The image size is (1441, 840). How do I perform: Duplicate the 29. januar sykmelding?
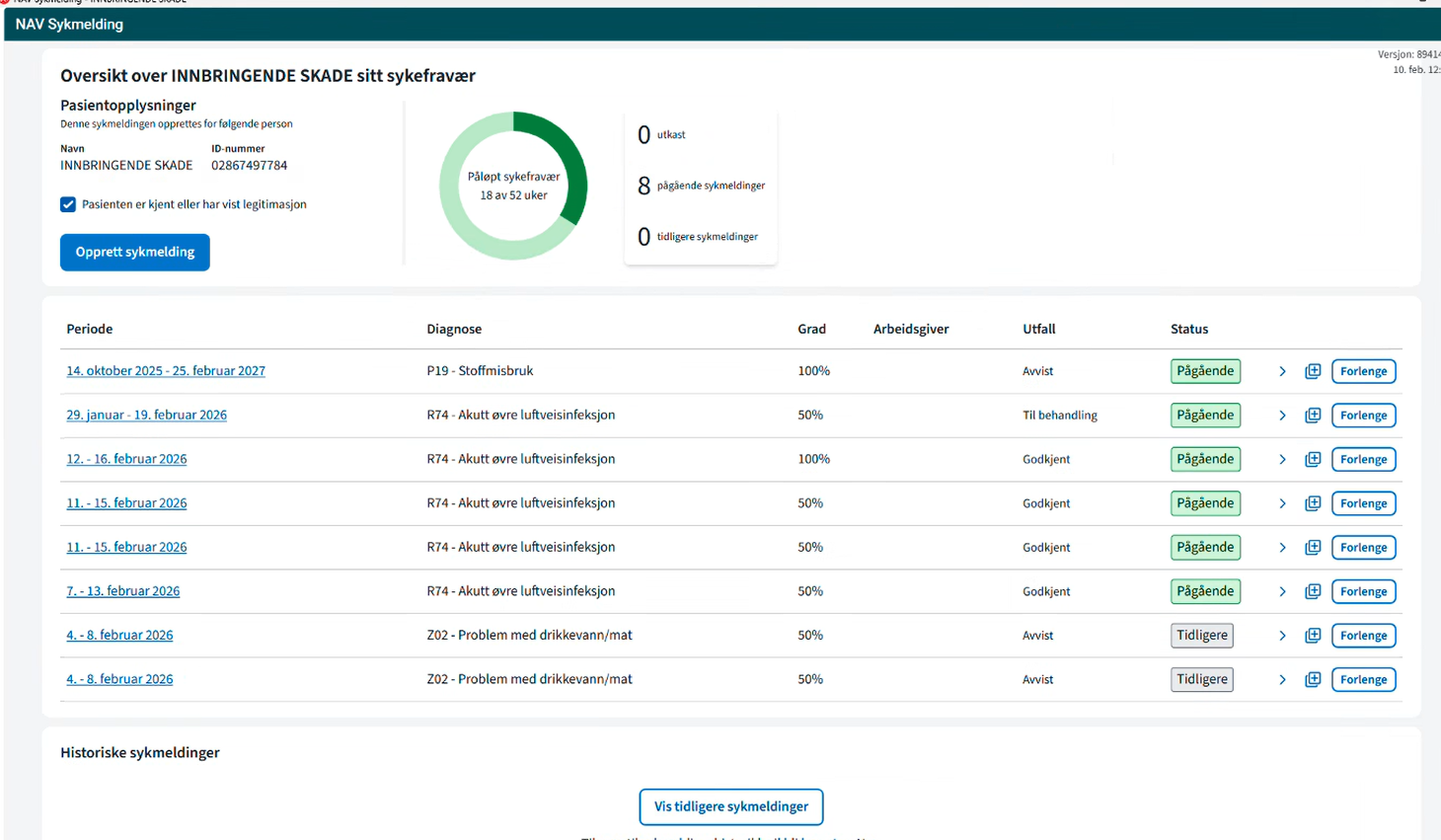pos(1313,415)
